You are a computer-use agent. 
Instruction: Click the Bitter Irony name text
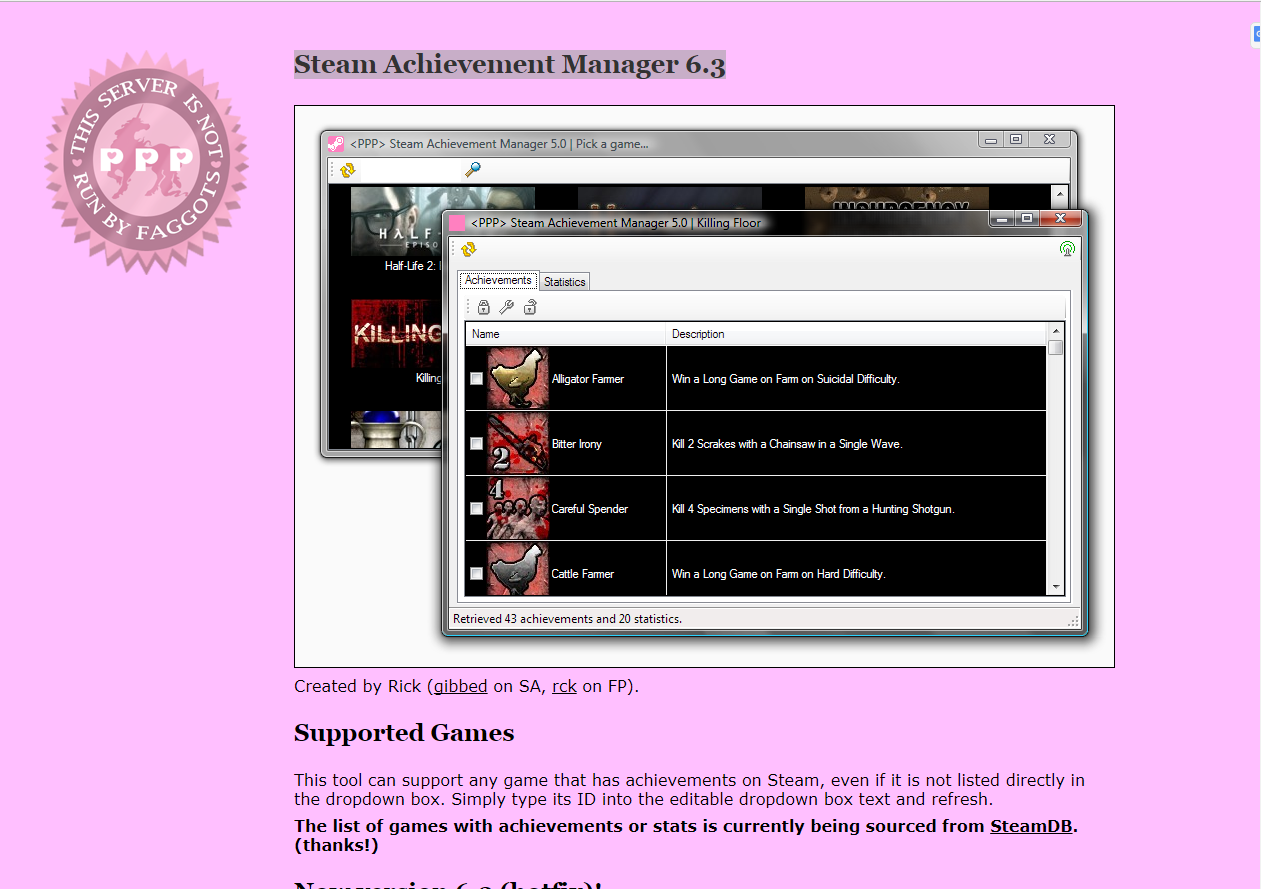577,444
